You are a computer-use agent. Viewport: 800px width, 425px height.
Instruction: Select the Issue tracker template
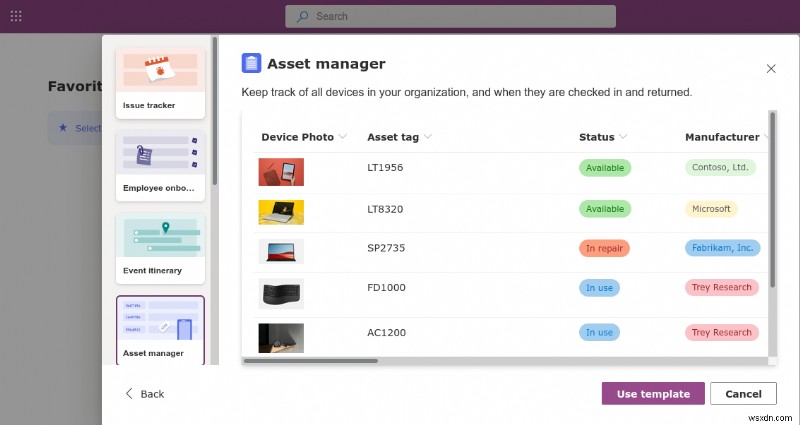tap(161, 83)
